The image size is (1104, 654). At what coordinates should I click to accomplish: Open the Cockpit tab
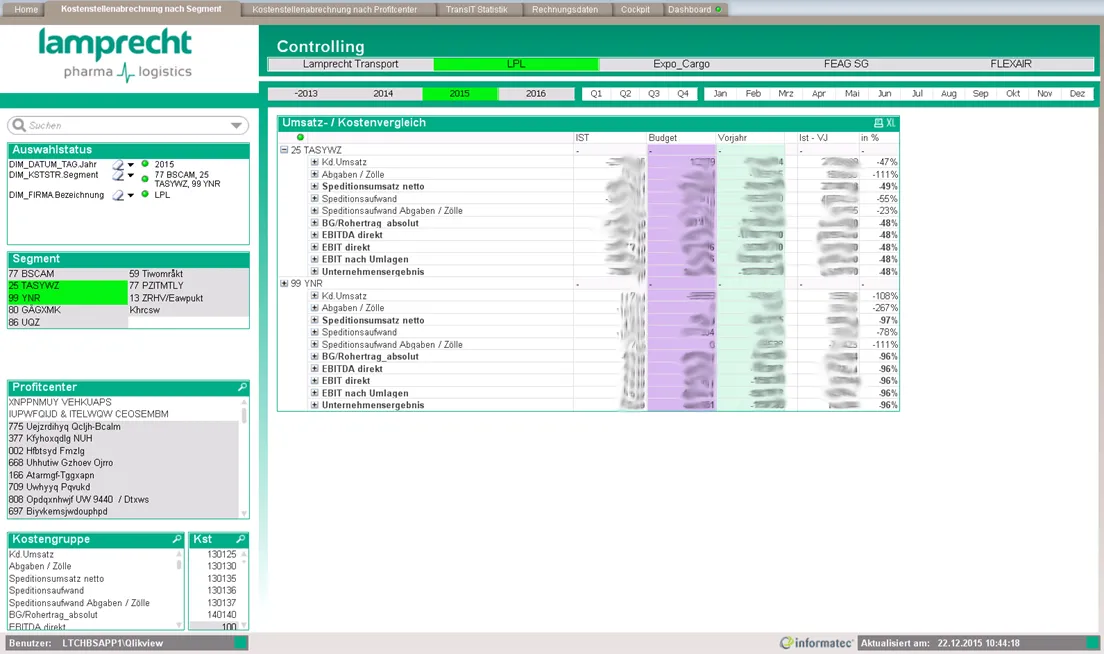(635, 9)
